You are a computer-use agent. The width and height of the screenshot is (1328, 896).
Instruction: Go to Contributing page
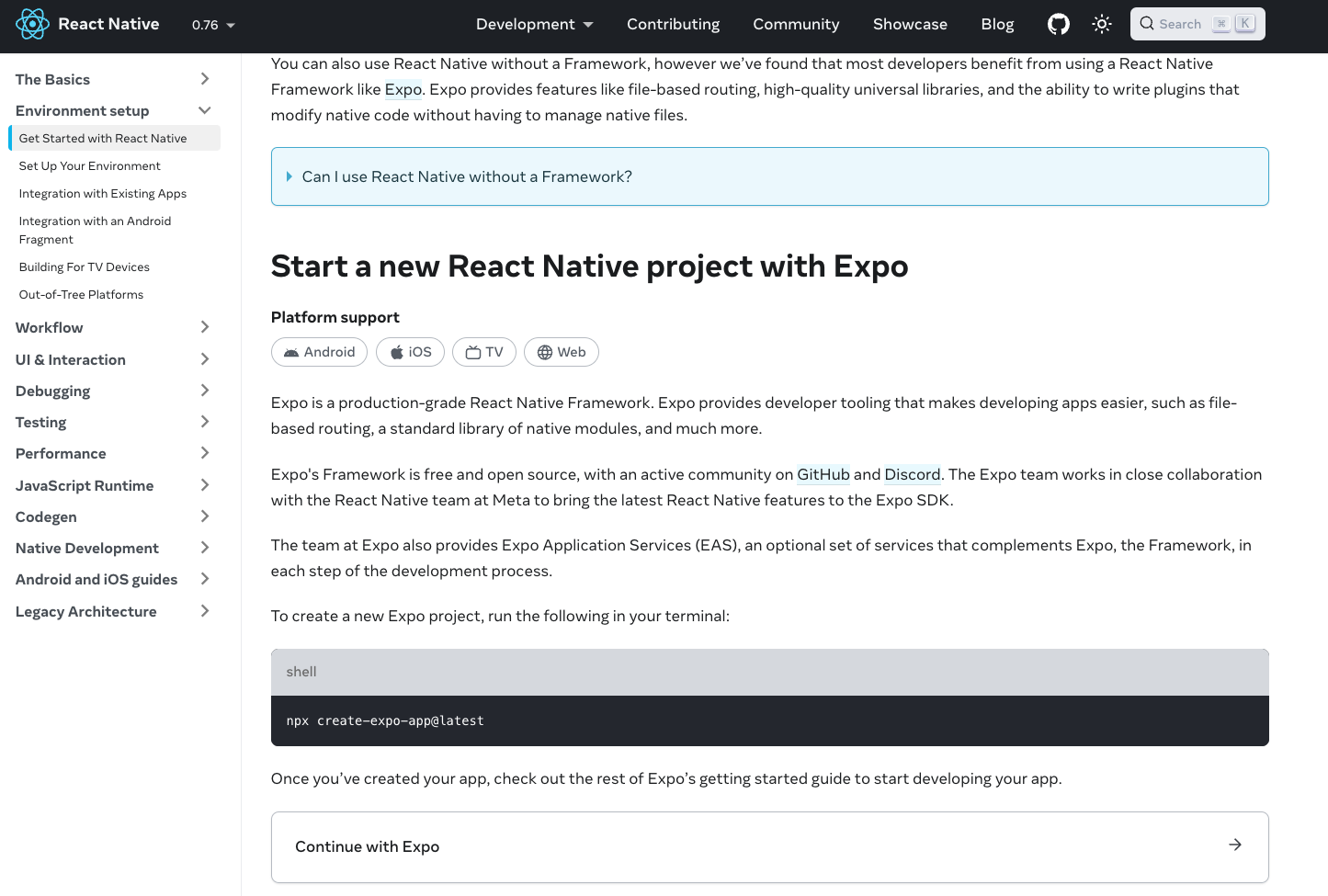(x=673, y=24)
